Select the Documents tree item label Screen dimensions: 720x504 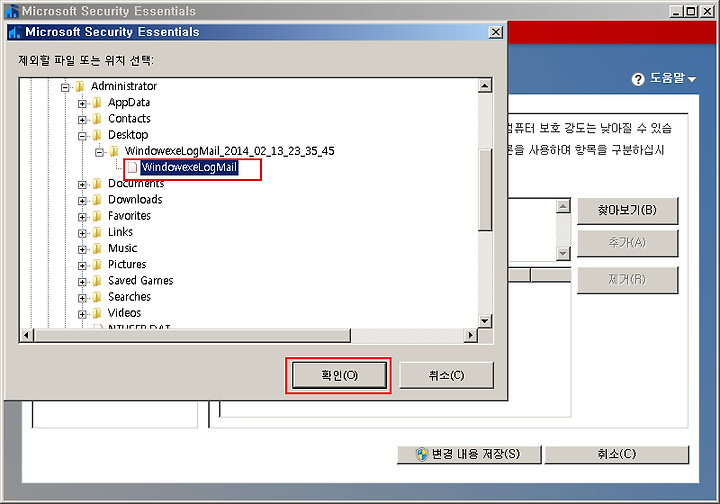tap(136, 184)
